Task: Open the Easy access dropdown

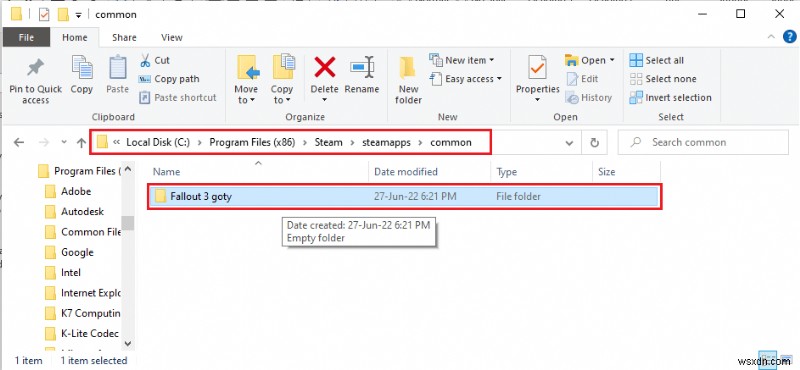Action: click(467, 79)
